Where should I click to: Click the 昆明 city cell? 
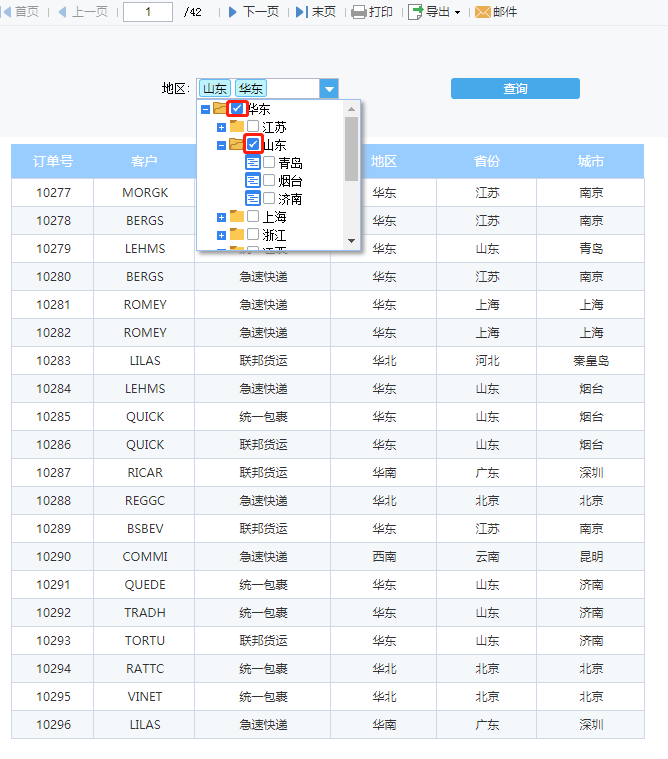pyautogui.click(x=591, y=557)
